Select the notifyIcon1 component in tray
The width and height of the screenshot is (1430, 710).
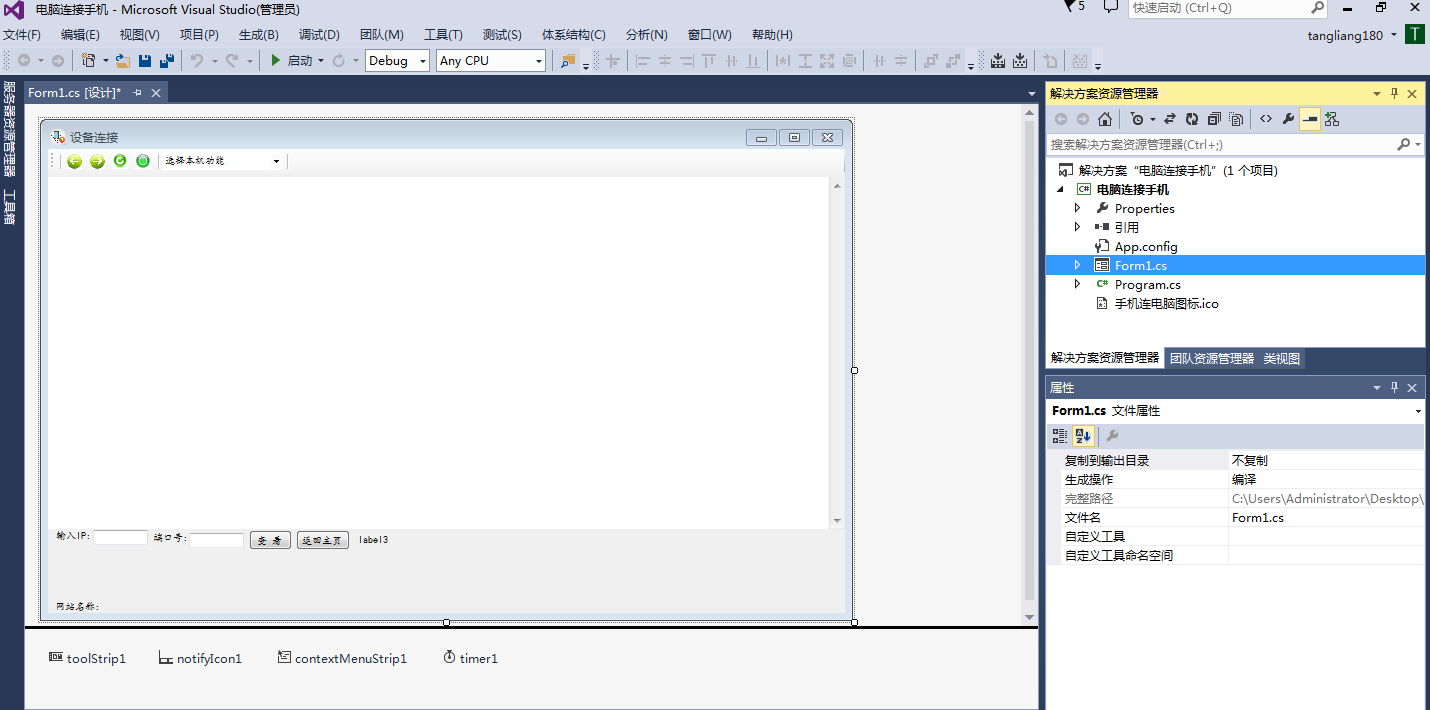tap(200, 658)
